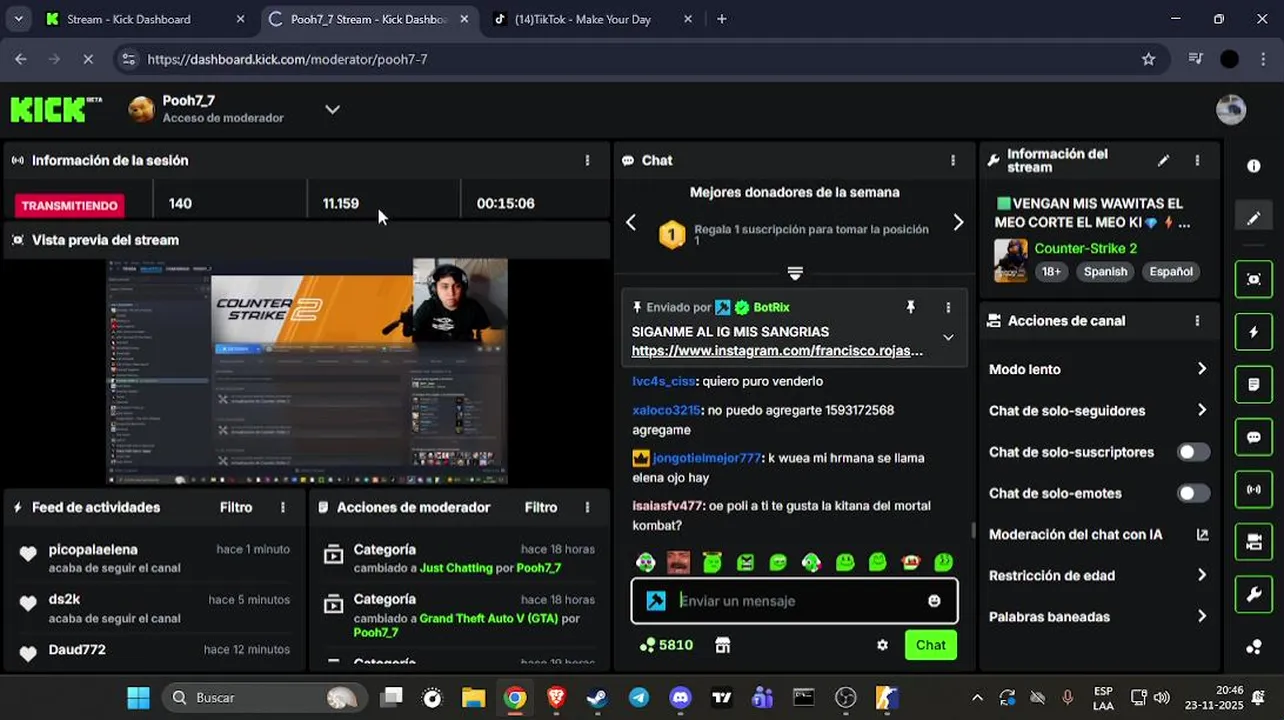The image size is (1284, 720).
Task: Bookmark this page with star icon
Action: (x=1148, y=59)
